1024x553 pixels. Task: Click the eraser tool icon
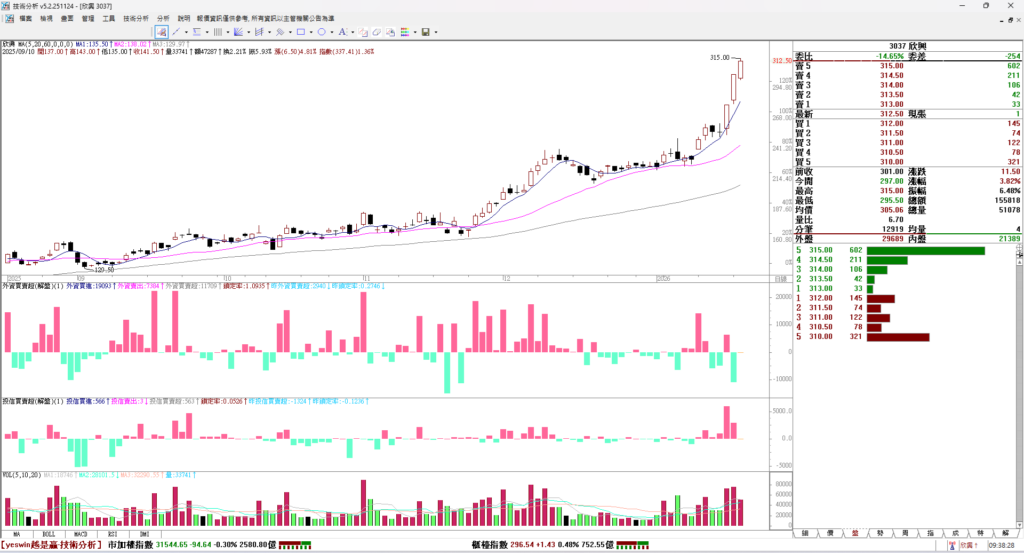pyautogui.click(x=365, y=32)
